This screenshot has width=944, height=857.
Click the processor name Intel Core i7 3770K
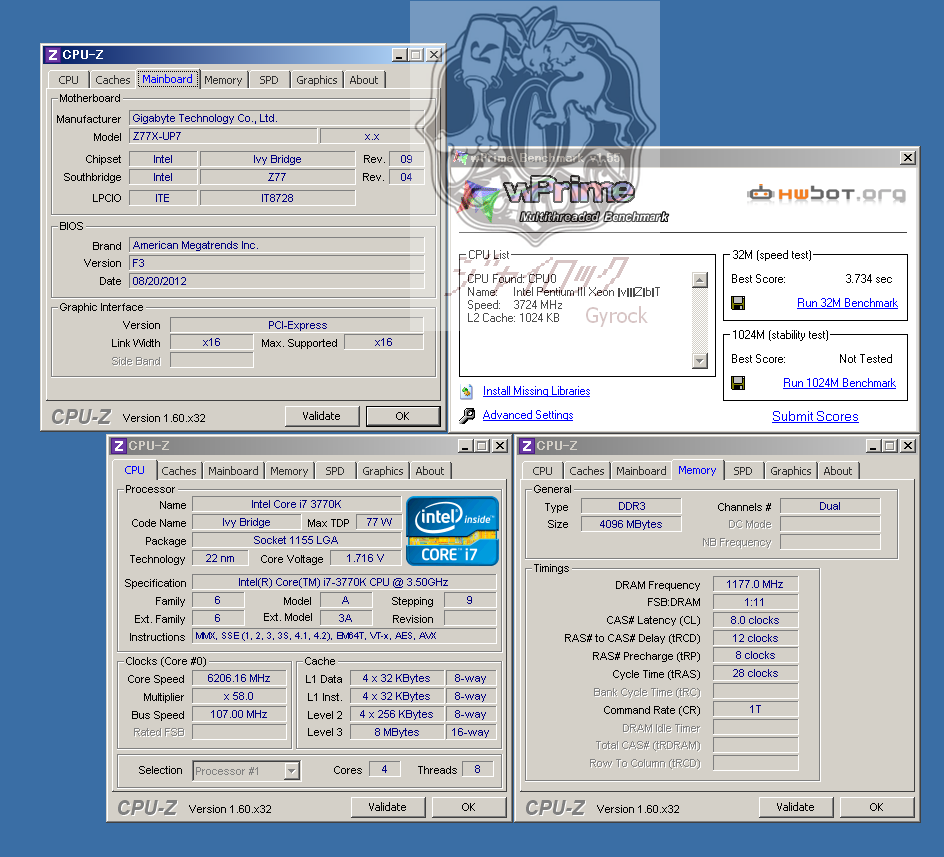coord(297,504)
